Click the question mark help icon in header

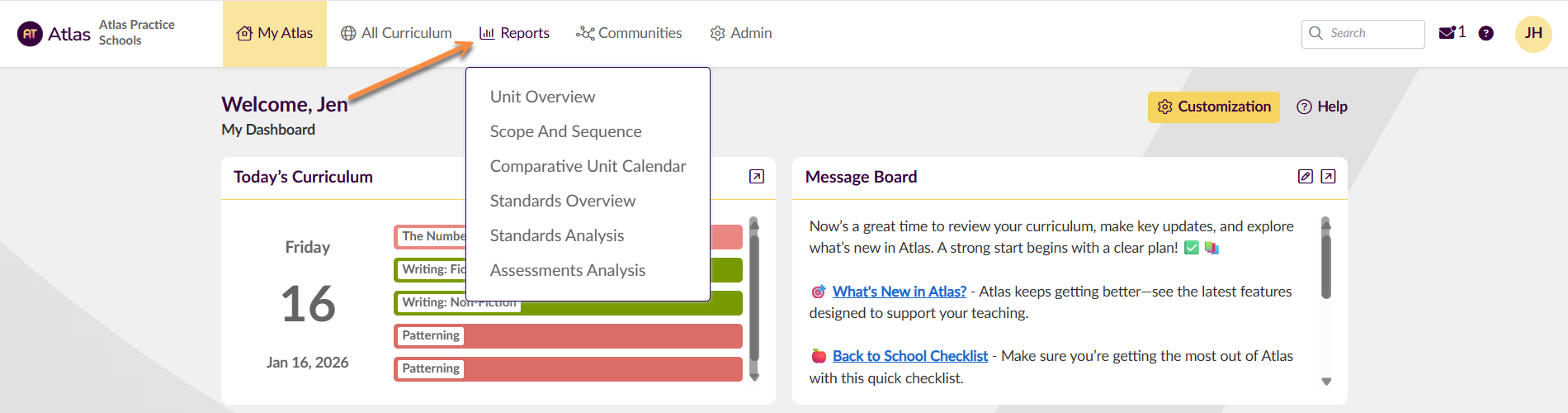coord(1485,33)
